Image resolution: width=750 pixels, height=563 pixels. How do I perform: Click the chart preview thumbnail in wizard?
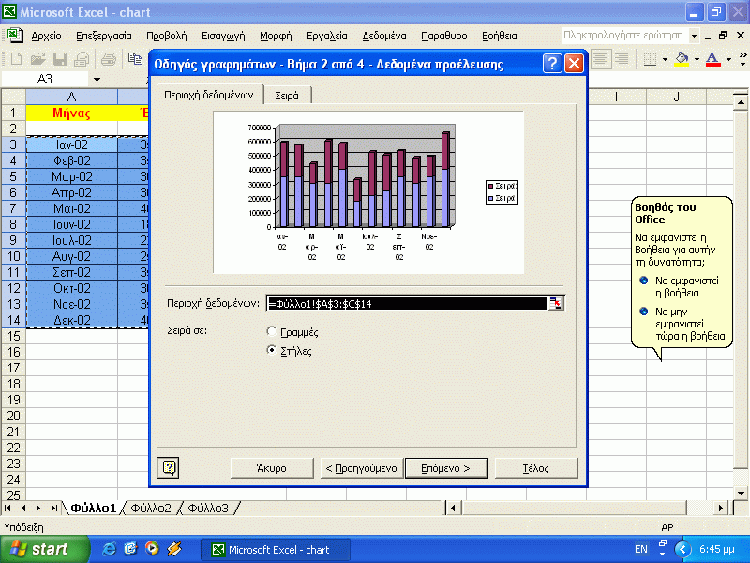(368, 192)
